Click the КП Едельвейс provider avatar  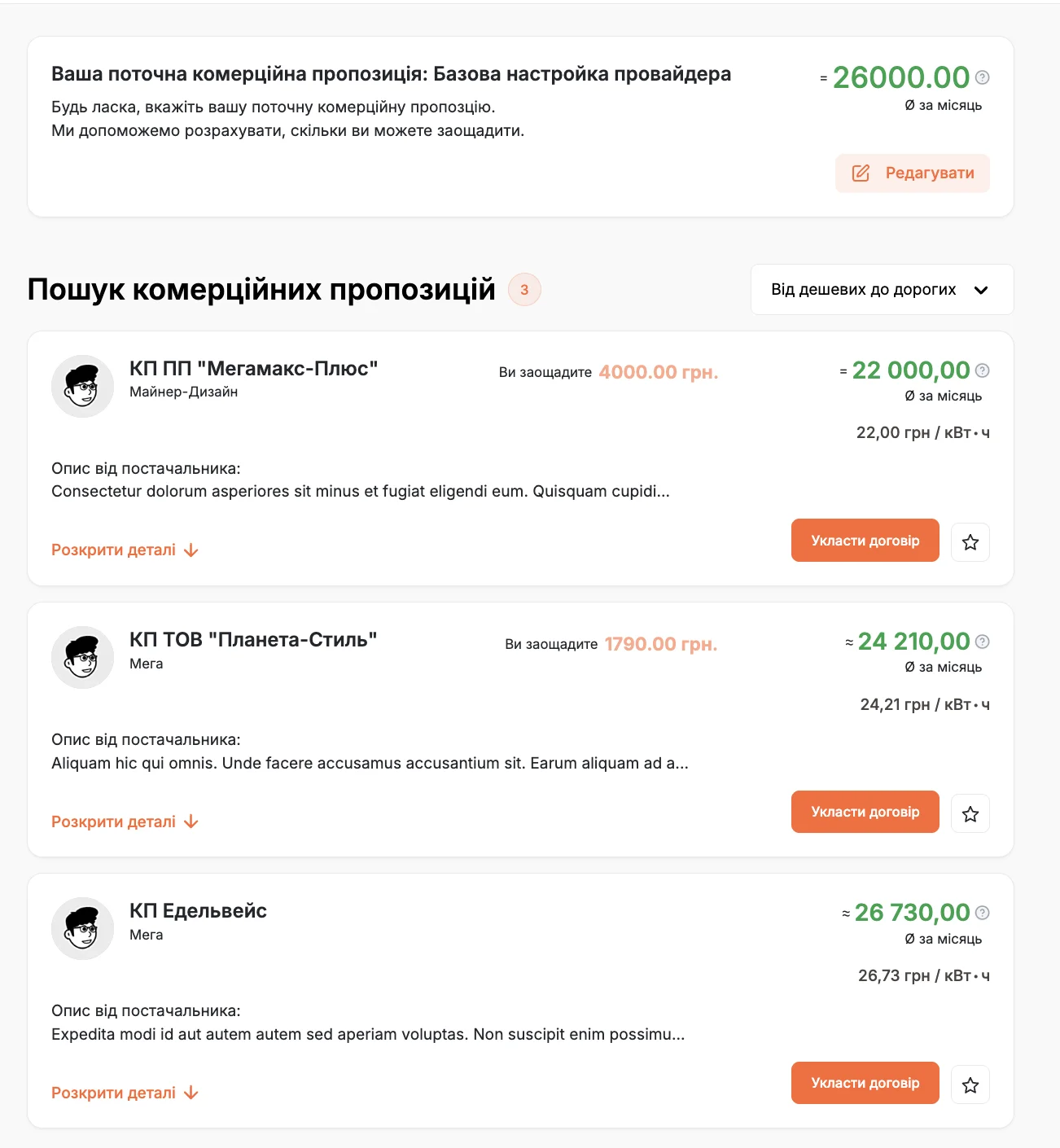[82, 928]
